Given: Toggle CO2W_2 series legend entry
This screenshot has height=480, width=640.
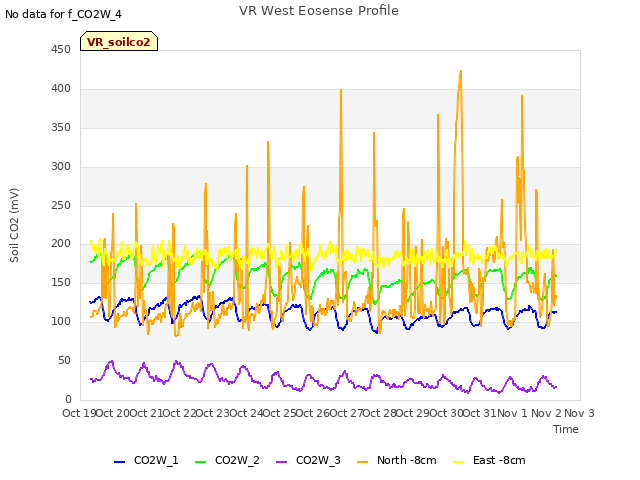Looking at the screenshot, I should tap(227, 460).
